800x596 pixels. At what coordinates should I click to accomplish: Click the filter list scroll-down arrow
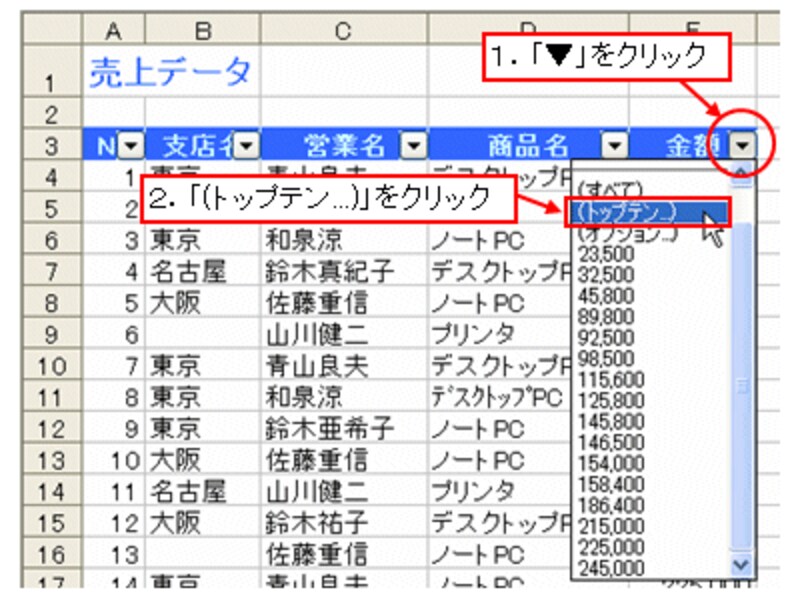[740, 565]
